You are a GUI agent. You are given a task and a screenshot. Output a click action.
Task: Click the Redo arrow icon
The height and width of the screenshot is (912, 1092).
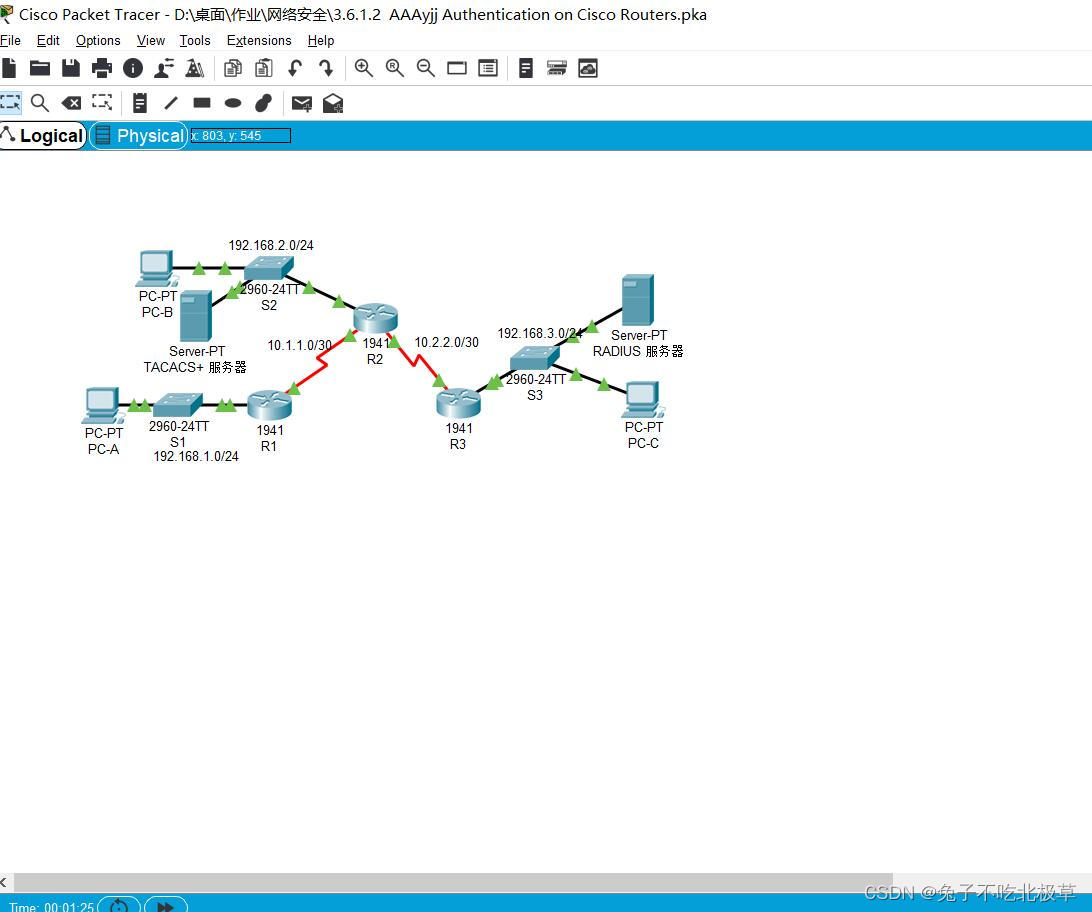click(x=326, y=68)
